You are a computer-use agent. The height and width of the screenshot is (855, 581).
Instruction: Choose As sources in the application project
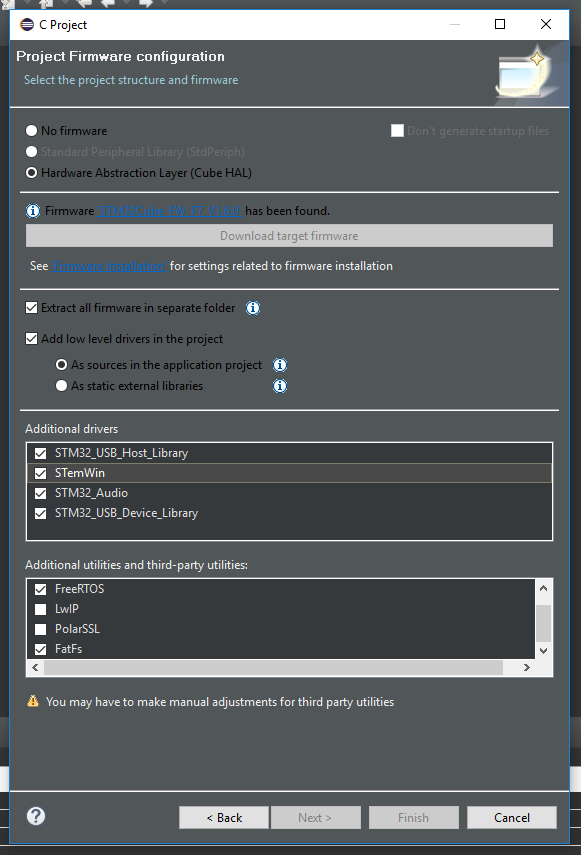pyautogui.click(x=62, y=365)
